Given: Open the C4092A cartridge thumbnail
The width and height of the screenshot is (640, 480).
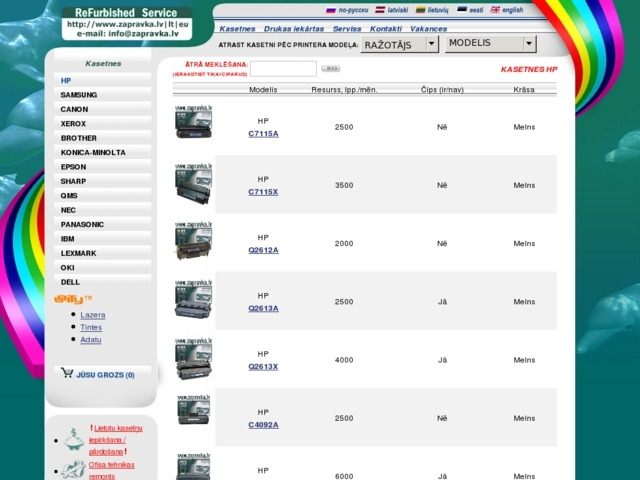Looking at the screenshot, I should point(193,410).
